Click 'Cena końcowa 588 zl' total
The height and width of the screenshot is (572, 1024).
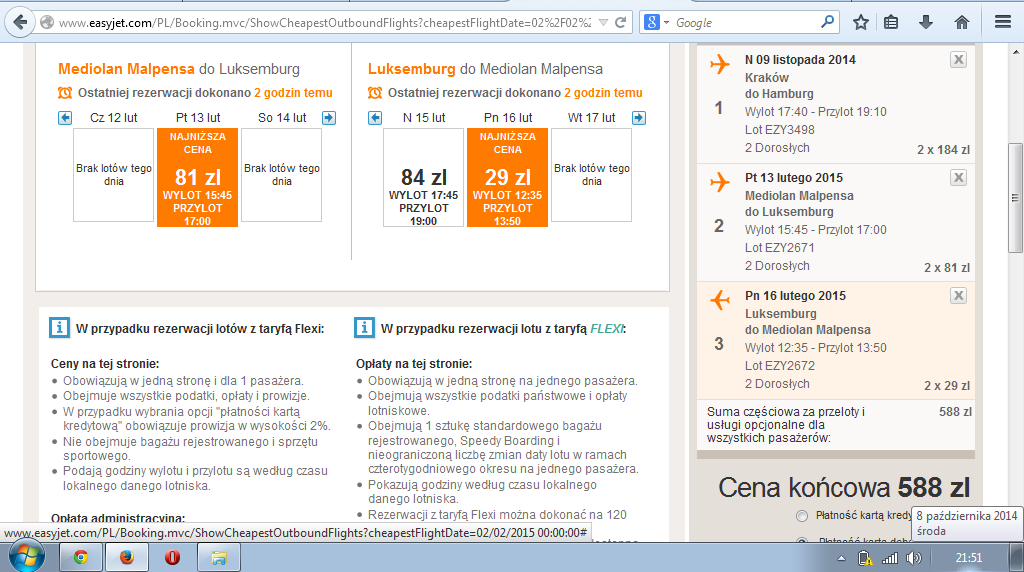pos(844,488)
